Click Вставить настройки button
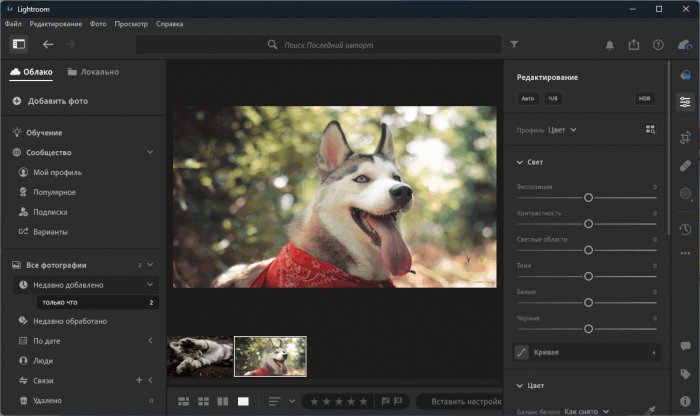This screenshot has width=700, height=416. 460,401
